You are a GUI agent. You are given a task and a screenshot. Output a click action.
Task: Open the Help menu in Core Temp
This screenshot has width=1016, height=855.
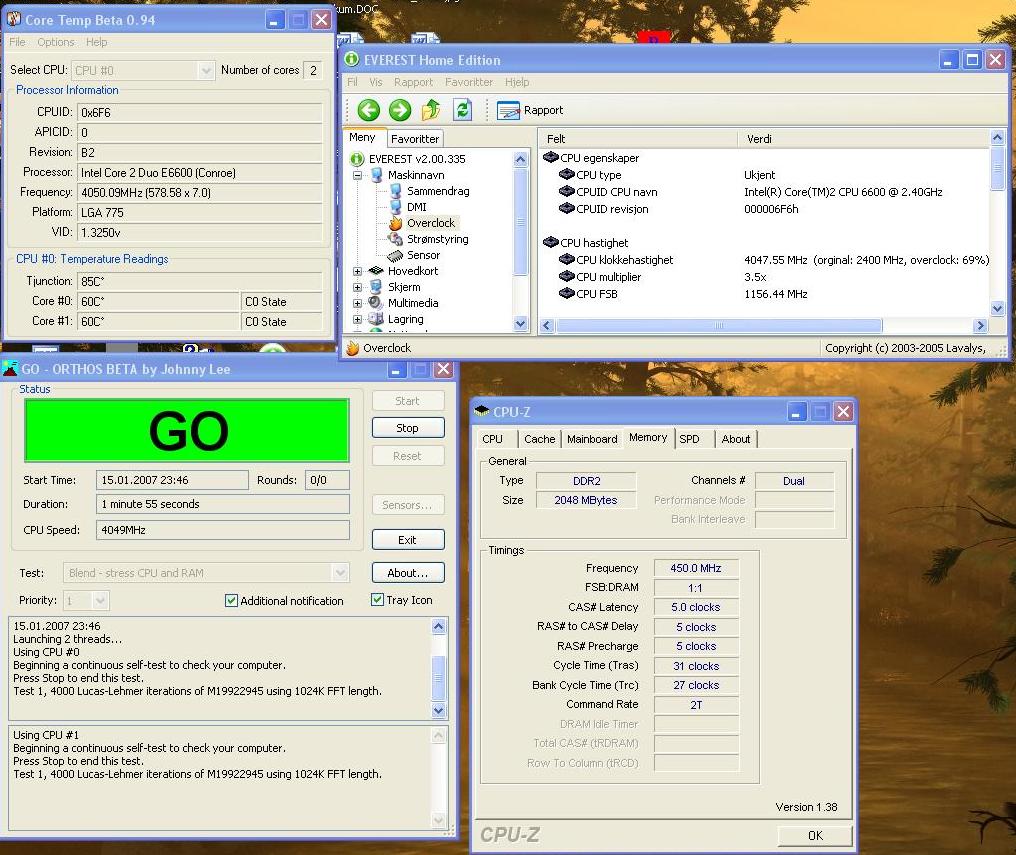tap(97, 42)
